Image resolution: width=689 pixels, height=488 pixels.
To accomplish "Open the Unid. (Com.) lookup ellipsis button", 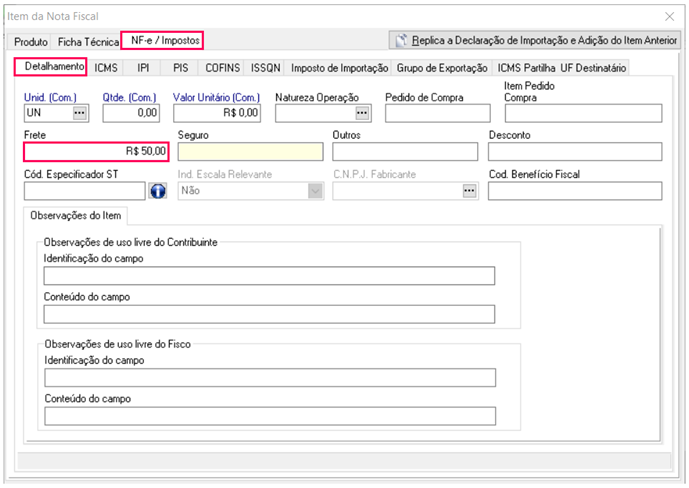I will (80, 113).
